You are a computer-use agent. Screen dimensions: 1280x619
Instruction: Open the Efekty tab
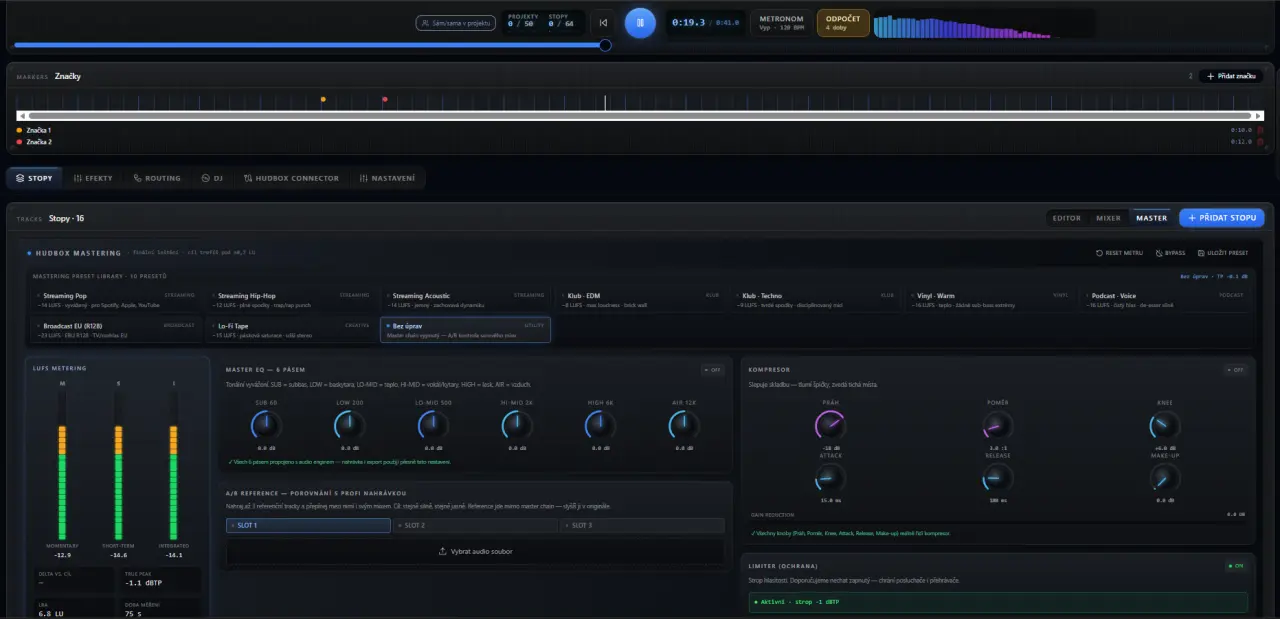pos(93,178)
